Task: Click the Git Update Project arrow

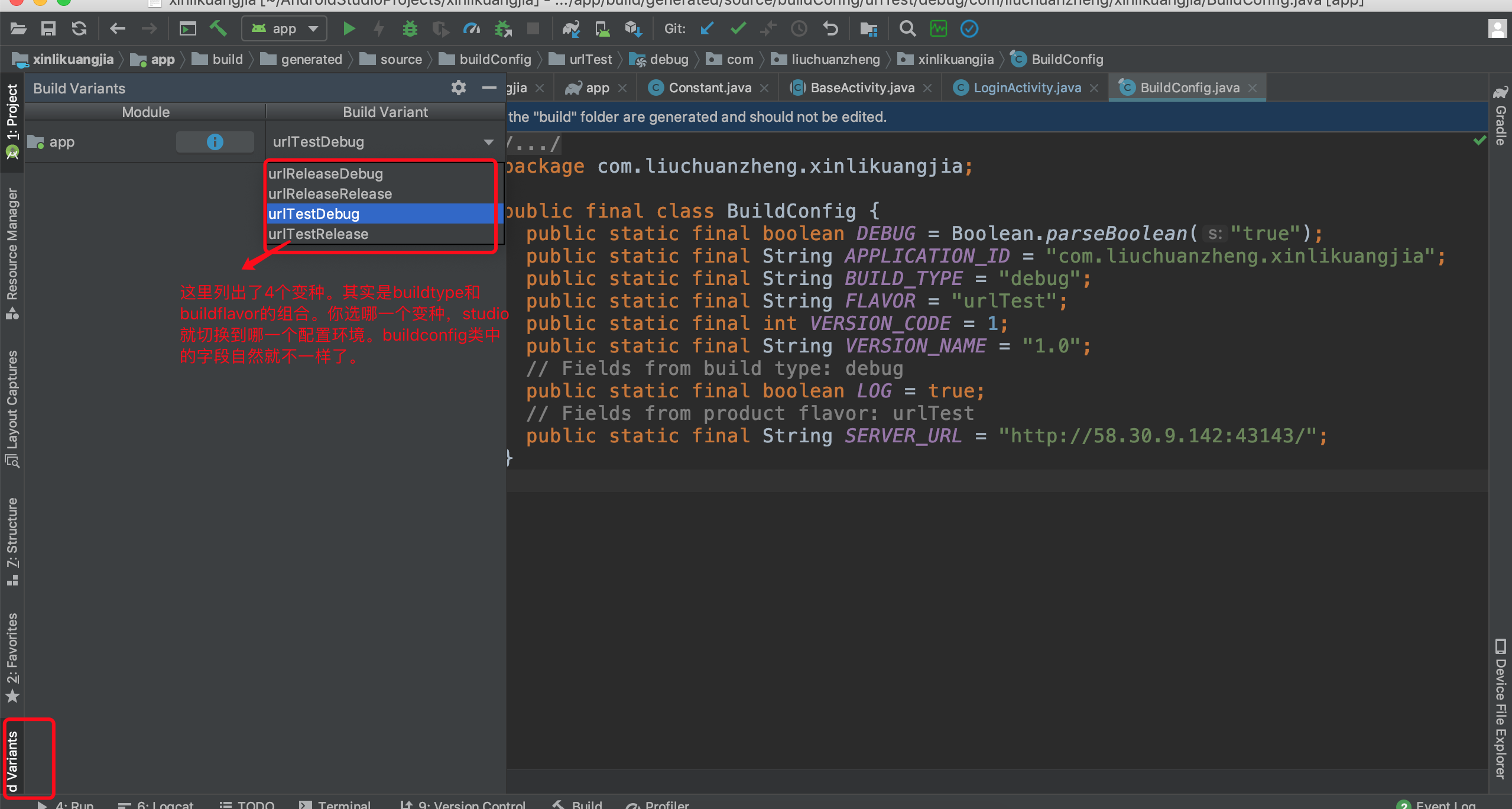Action: (707, 28)
